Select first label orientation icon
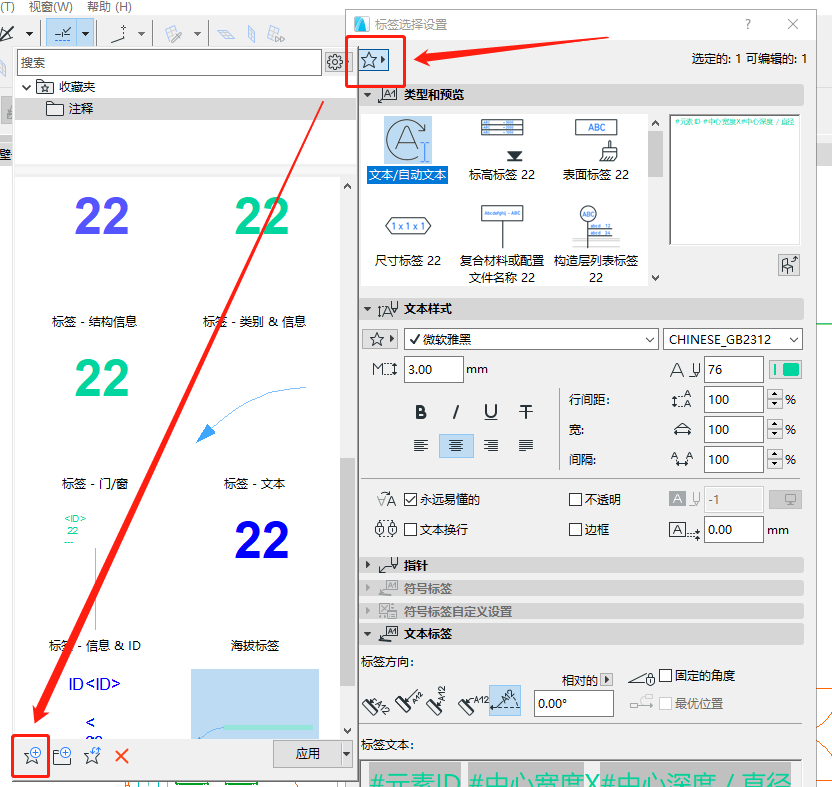 coord(375,705)
